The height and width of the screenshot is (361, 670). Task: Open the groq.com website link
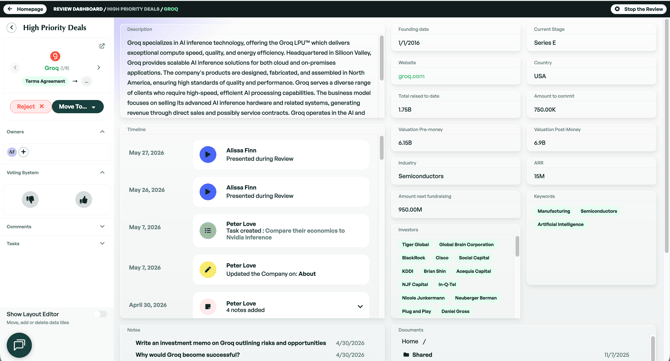[x=411, y=76]
